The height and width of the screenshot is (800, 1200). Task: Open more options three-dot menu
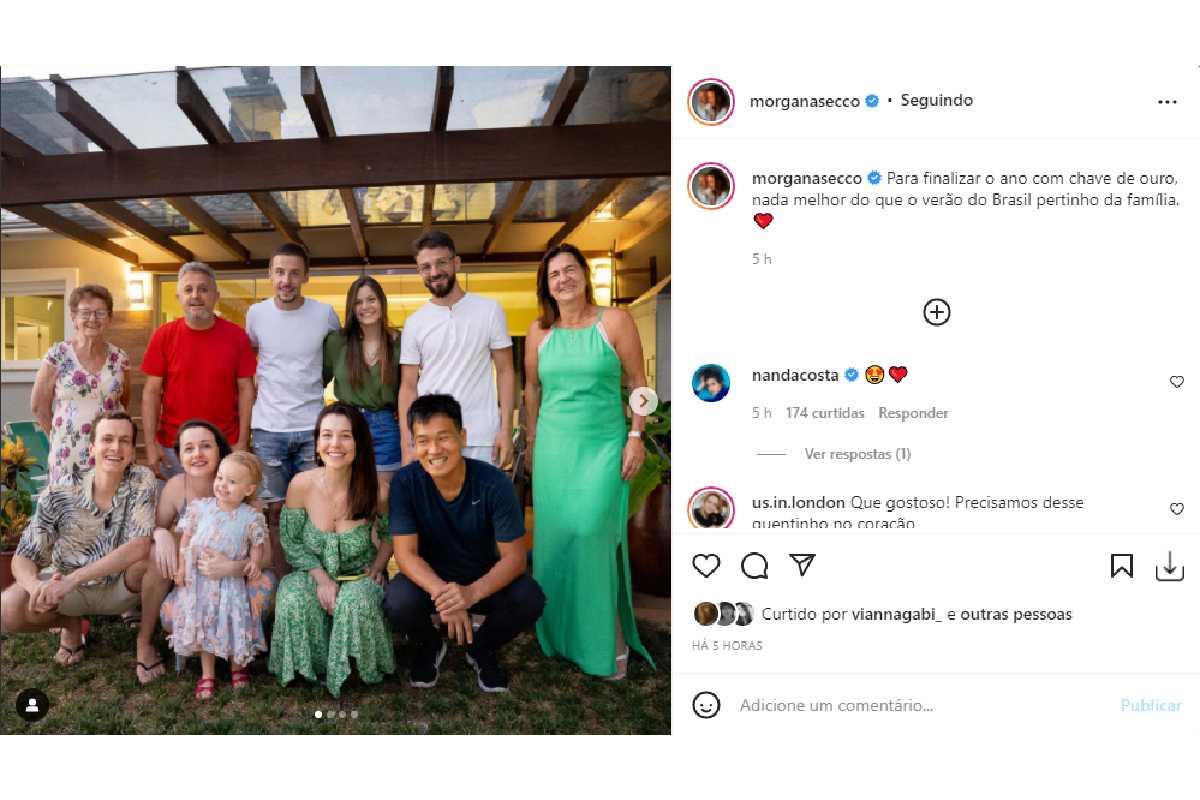[1167, 102]
